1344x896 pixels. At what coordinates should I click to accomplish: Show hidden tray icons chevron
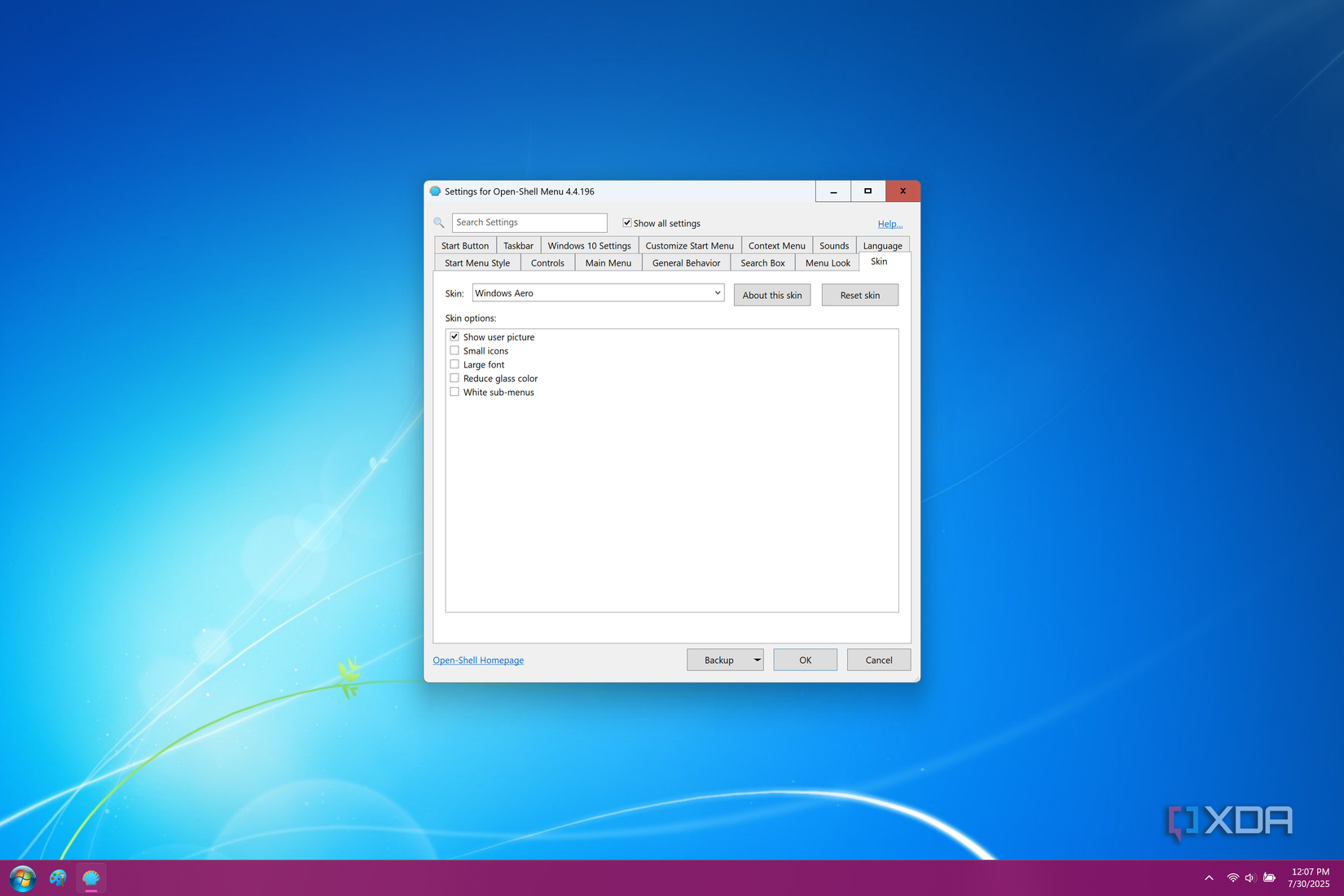1209,878
